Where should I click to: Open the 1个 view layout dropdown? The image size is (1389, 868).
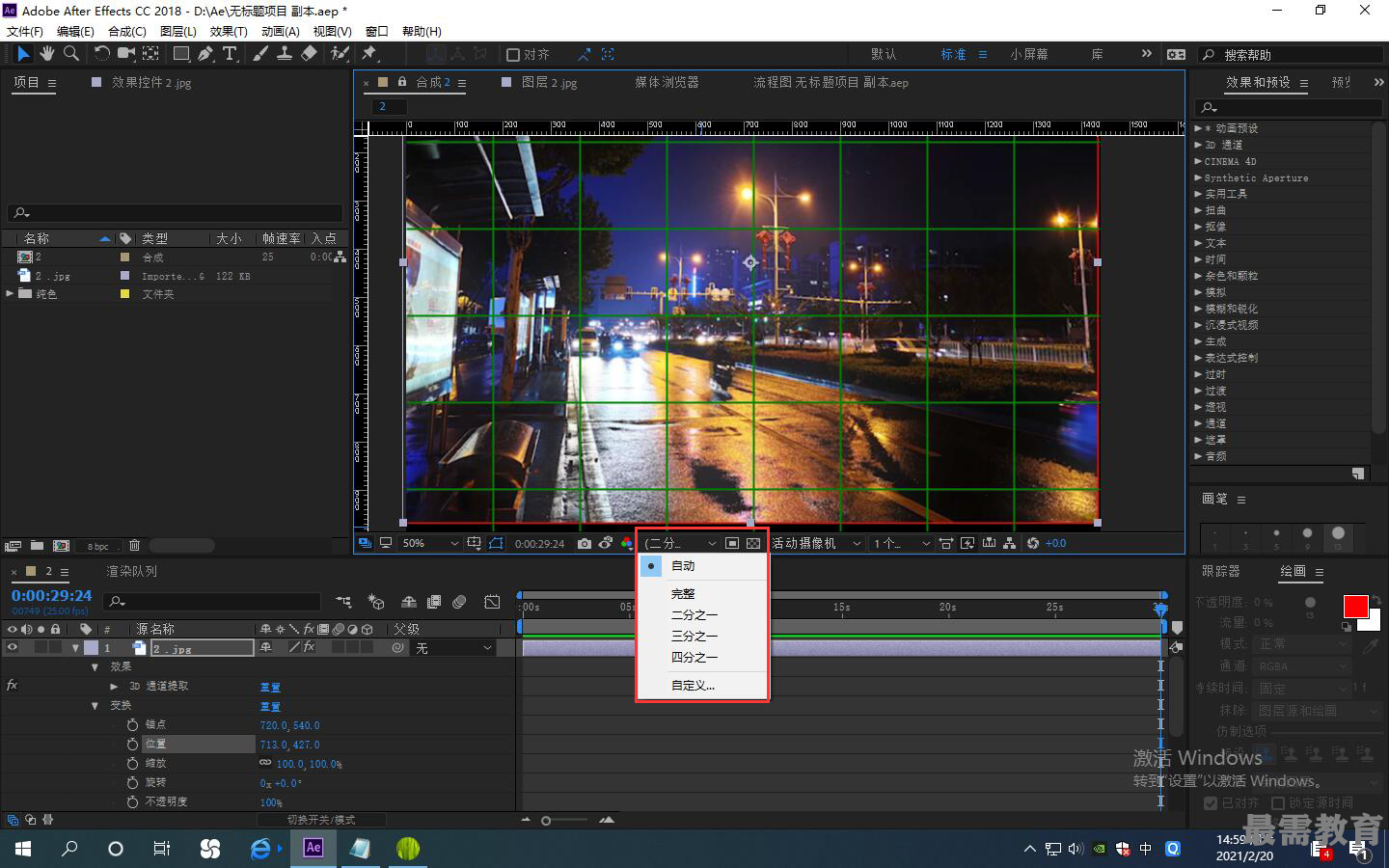pyautogui.click(x=901, y=543)
